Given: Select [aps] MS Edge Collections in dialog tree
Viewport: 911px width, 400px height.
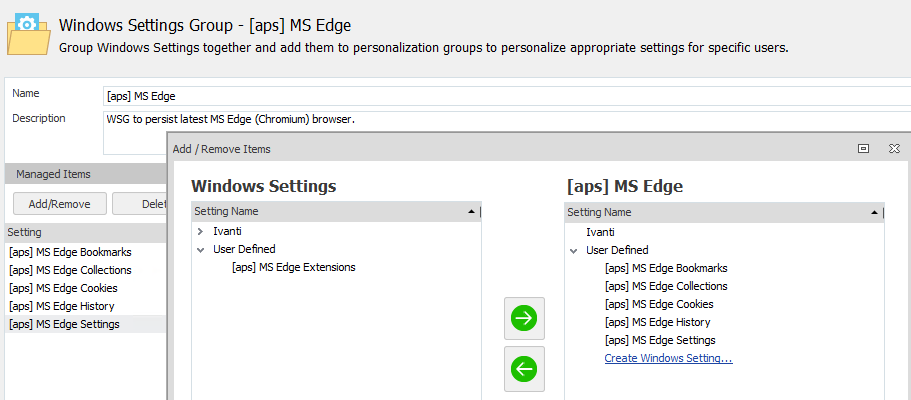Looking at the screenshot, I should 666,286.
